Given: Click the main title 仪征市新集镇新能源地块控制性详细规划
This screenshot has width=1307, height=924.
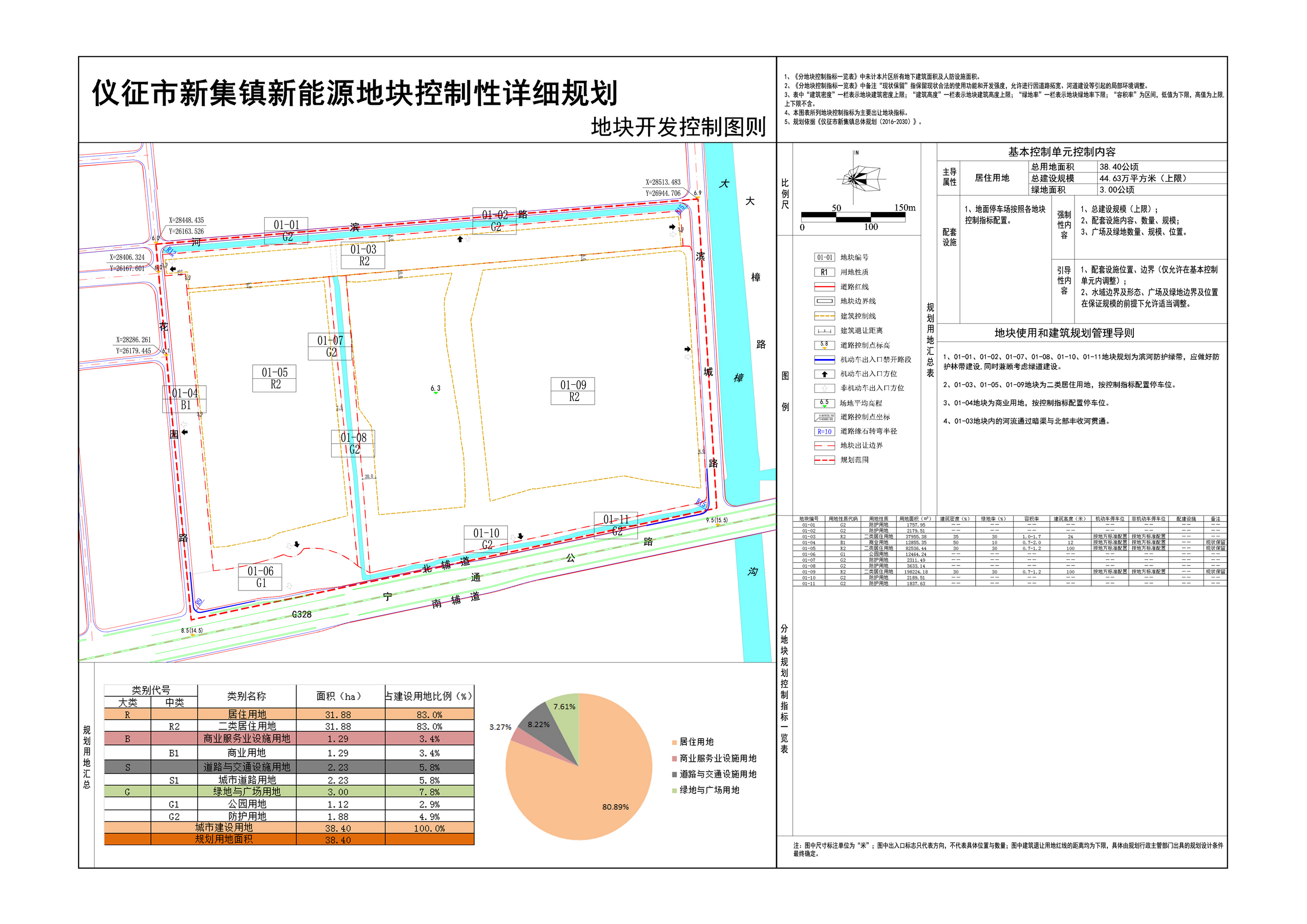Looking at the screenshot, I should click(x=355, y=93).
